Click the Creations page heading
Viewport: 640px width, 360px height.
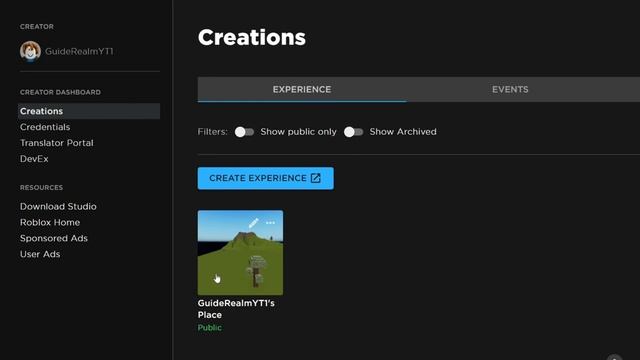click(x=252, y=38)
